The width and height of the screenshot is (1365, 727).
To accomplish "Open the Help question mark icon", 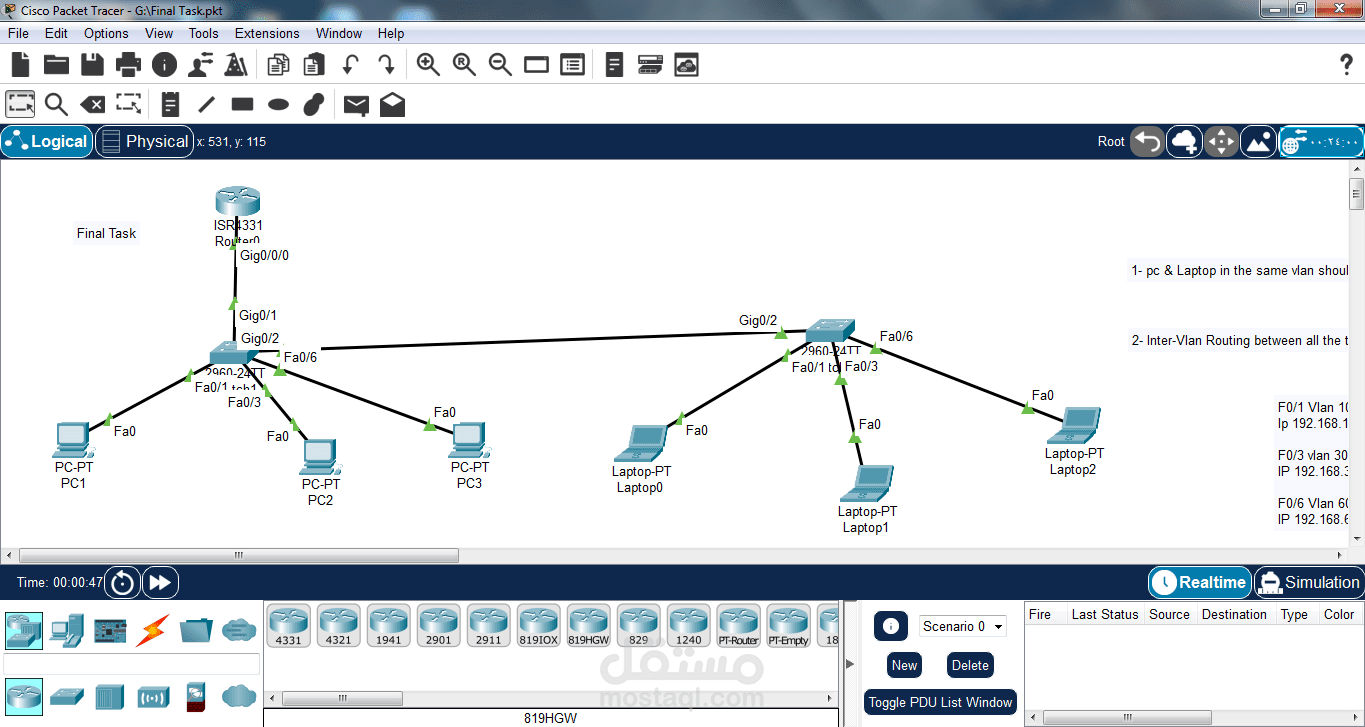I will coord(1346,65).
